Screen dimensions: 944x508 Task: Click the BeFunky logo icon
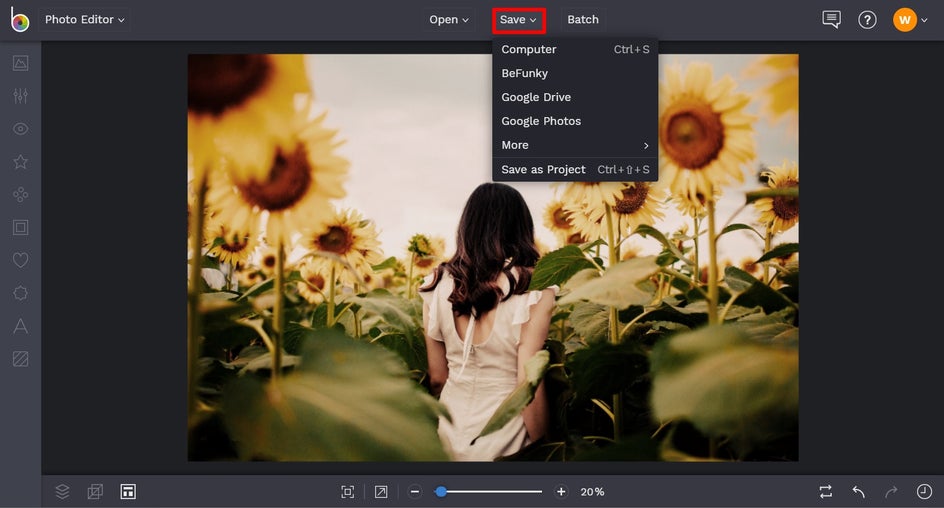(19, 19)
